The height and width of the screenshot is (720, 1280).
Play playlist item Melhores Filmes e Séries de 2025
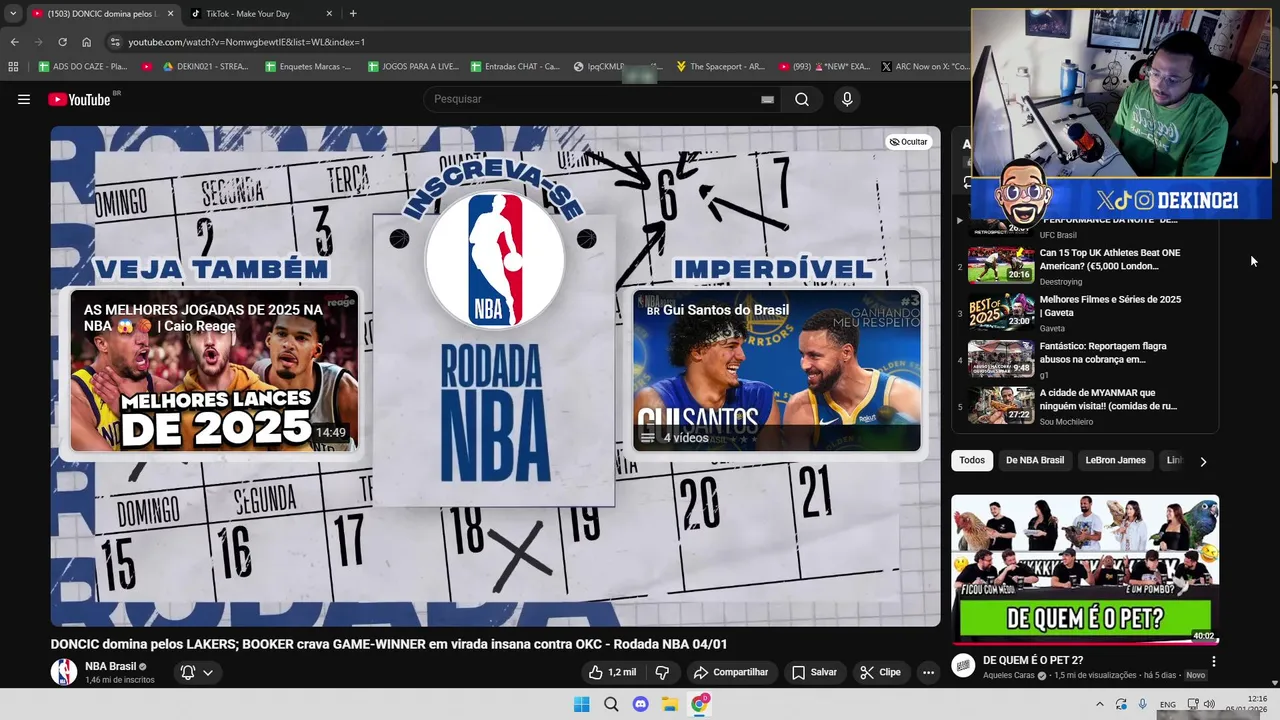point(1085,312)
